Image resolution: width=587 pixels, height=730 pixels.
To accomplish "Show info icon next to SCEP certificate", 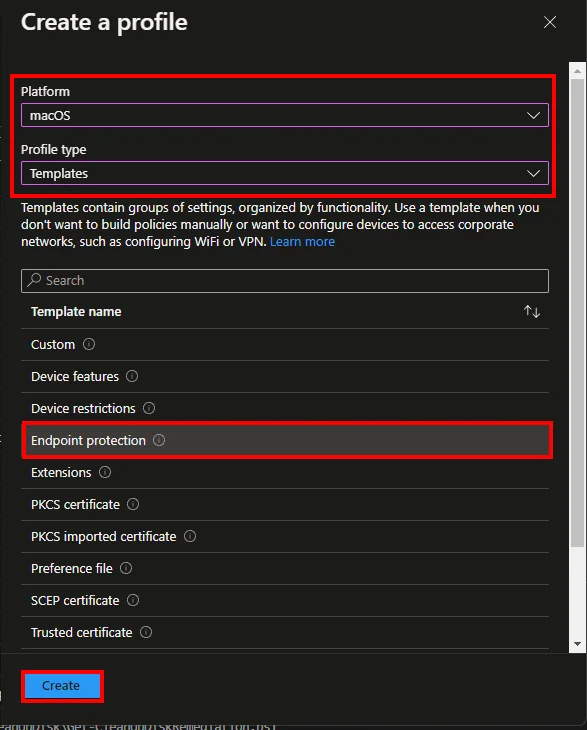I will point(133,600).
